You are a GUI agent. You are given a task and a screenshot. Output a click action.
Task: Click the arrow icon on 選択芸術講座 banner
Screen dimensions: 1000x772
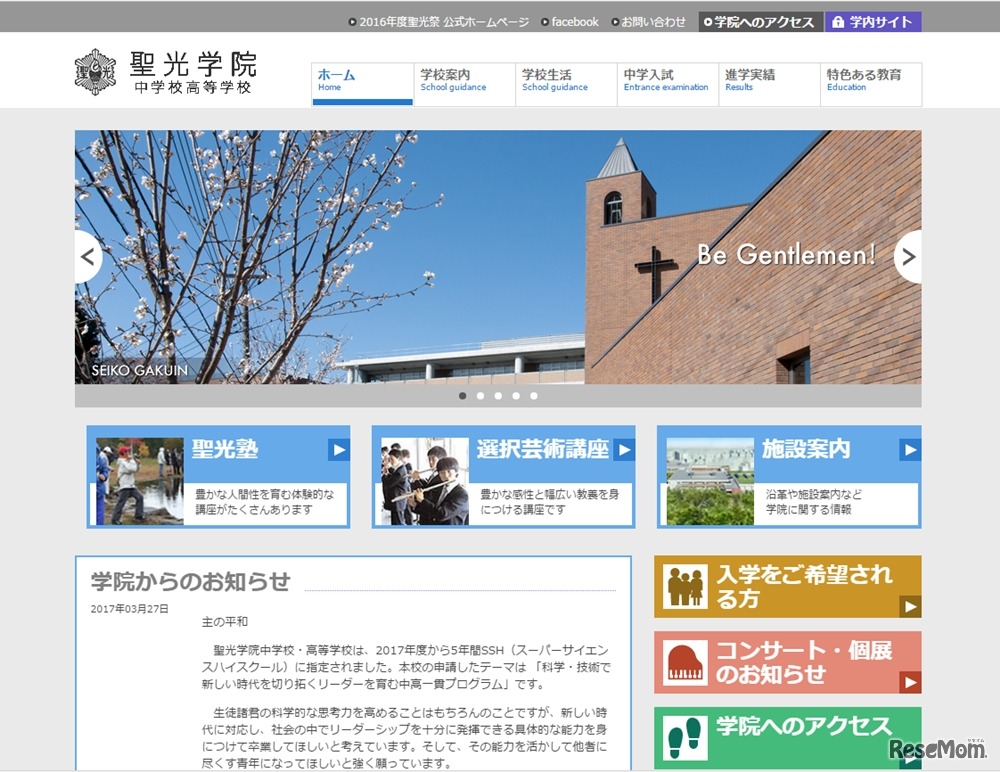[x=624, y=450]
